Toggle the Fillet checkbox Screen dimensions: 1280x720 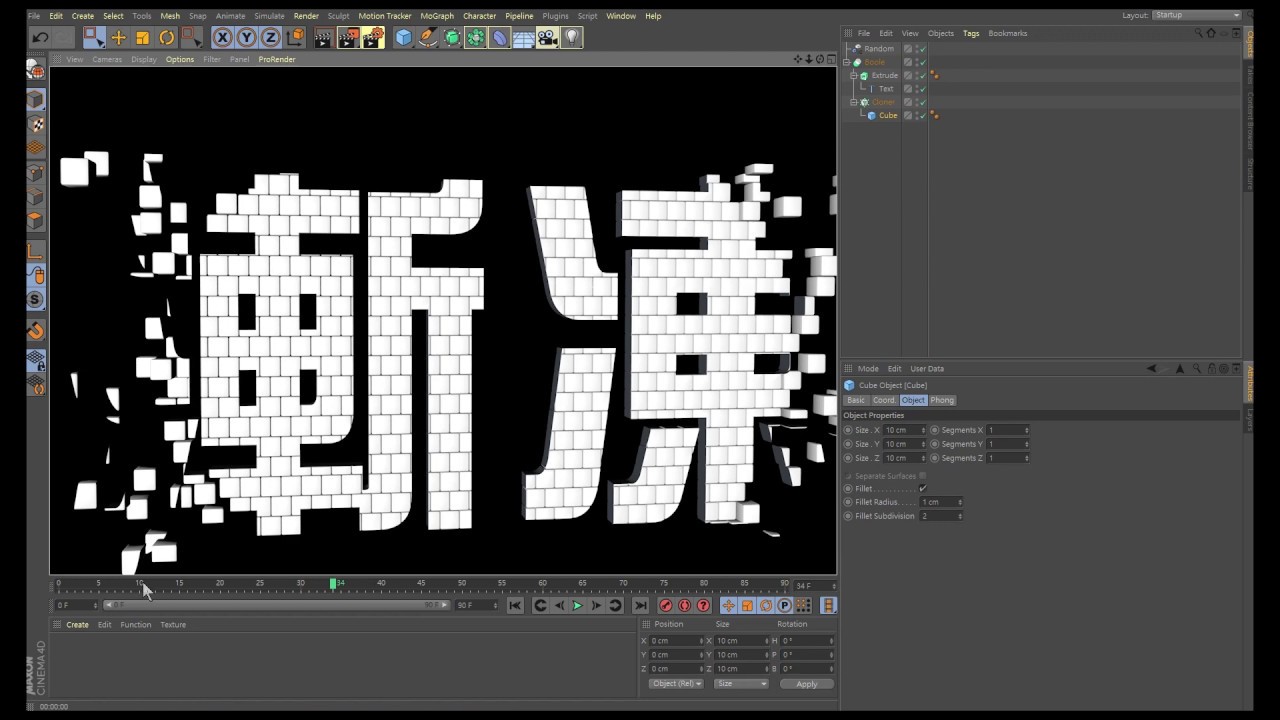click(x=922, y=488)
